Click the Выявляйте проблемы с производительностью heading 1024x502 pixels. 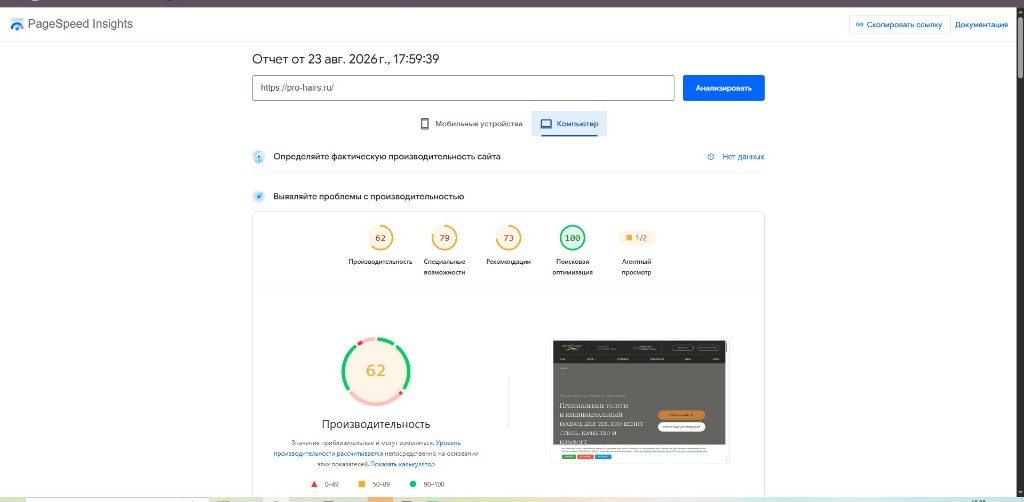(369, 196)
